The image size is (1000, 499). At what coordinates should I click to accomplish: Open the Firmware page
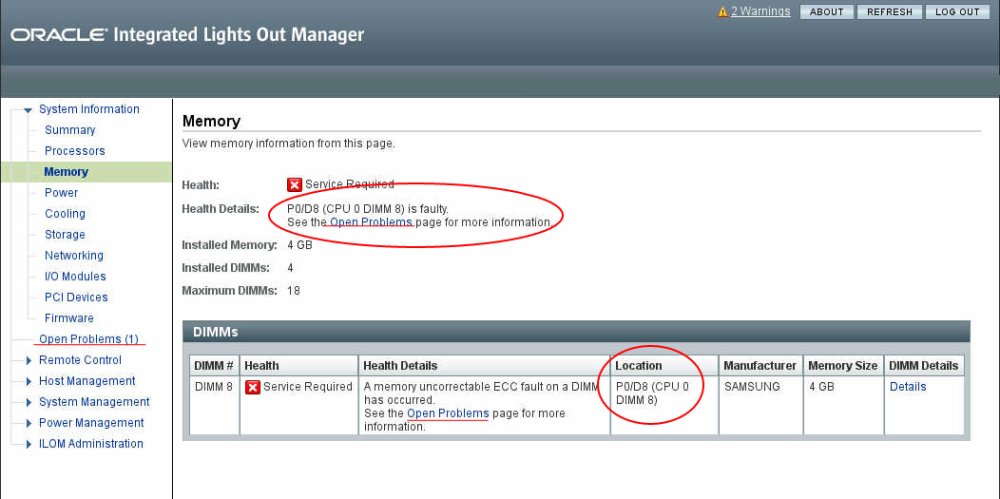pos(69,318)
